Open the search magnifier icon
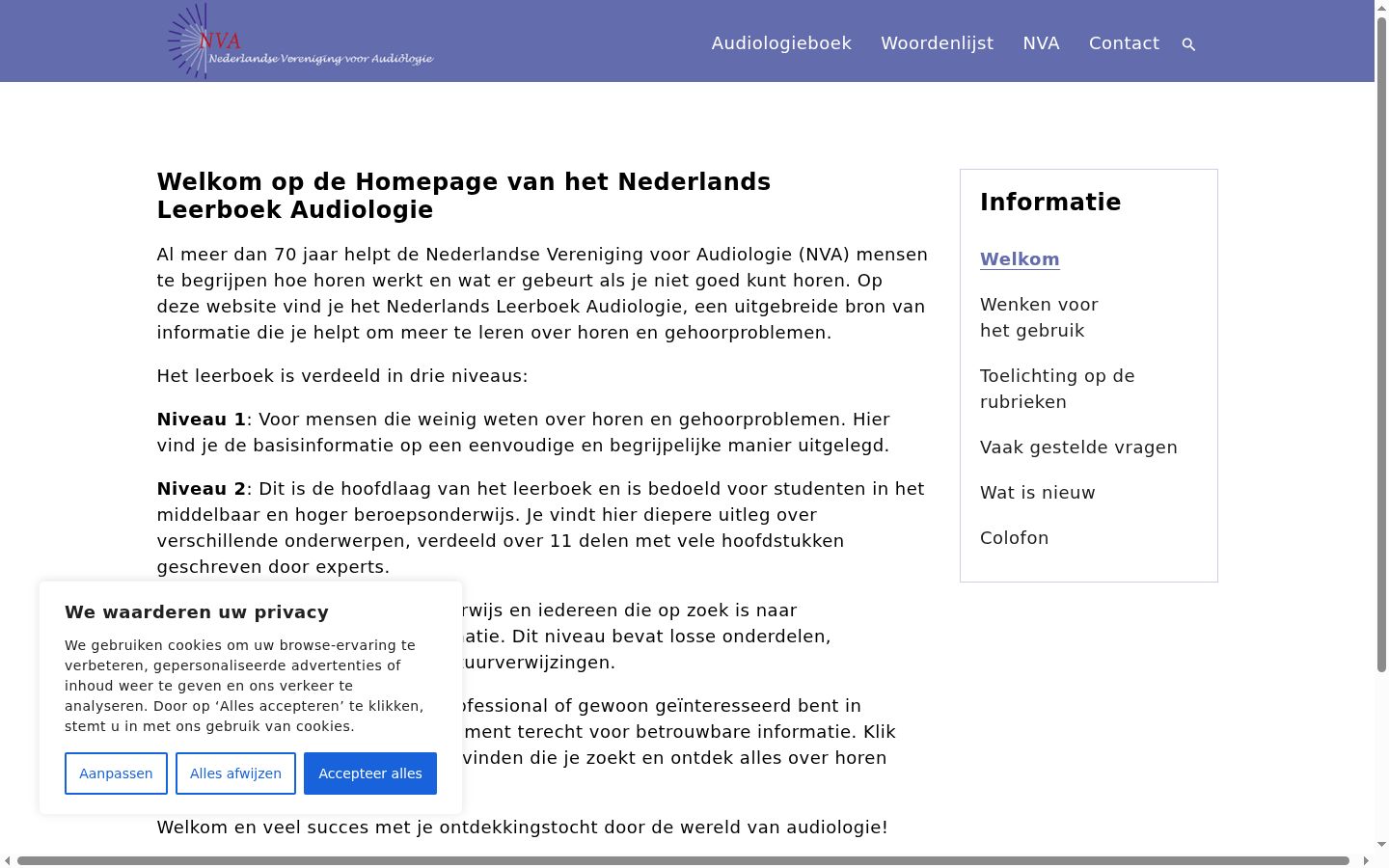 [x=1188, y=44]
